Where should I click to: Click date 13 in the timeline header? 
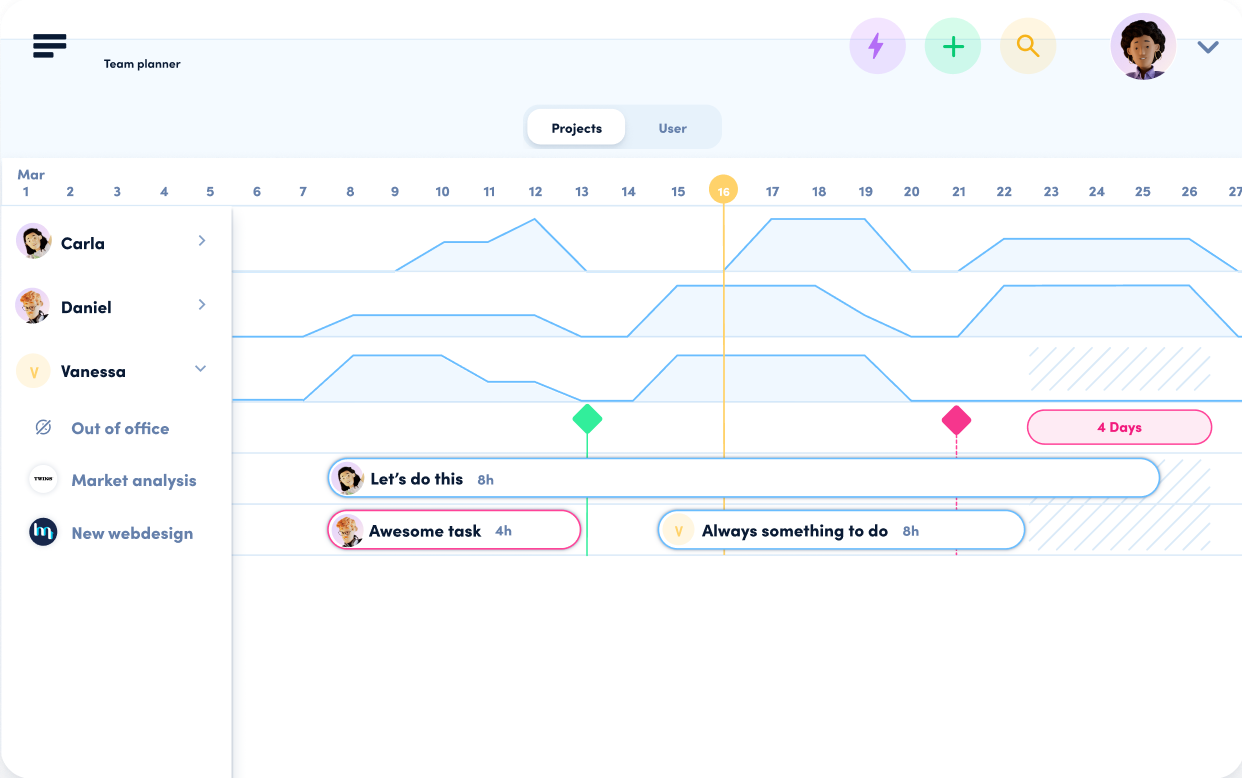pos(582,191)
